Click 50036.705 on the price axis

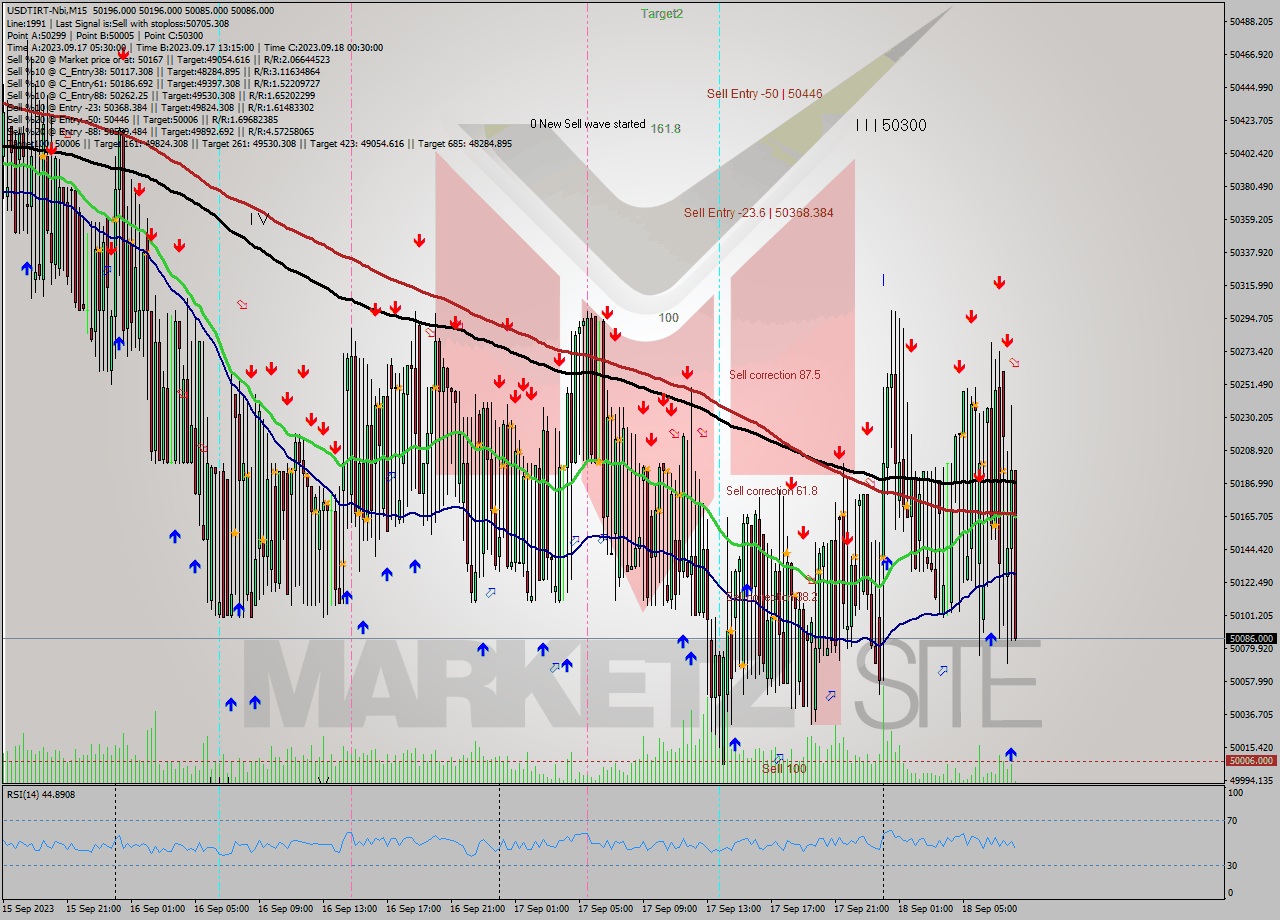(x=1251, y=714)
